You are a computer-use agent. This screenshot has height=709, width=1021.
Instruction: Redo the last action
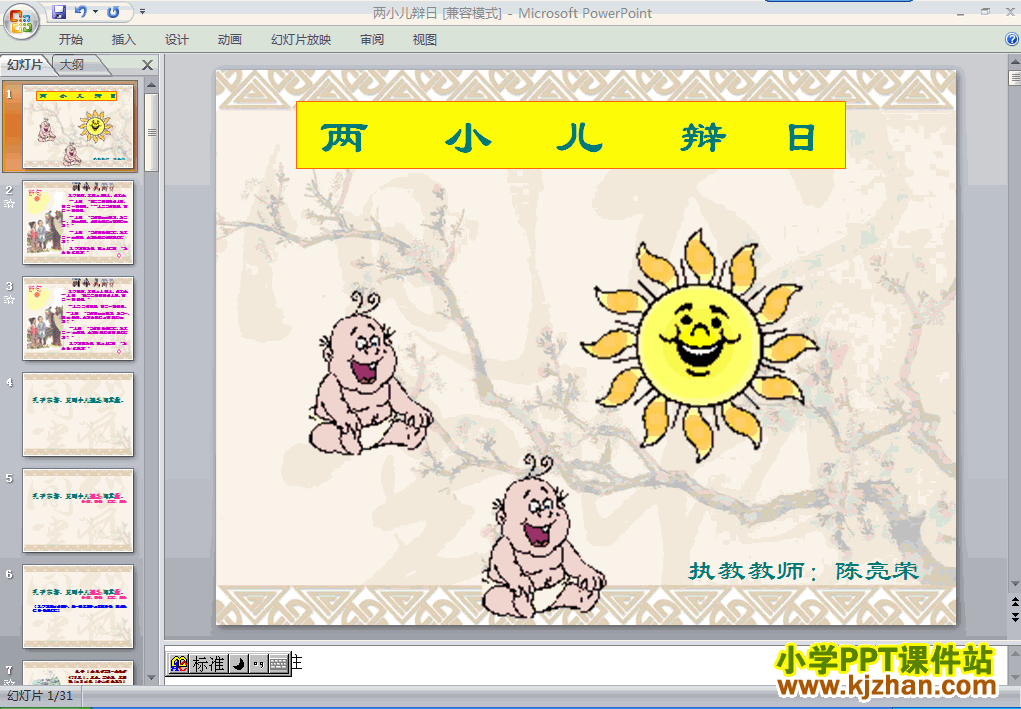113,12
